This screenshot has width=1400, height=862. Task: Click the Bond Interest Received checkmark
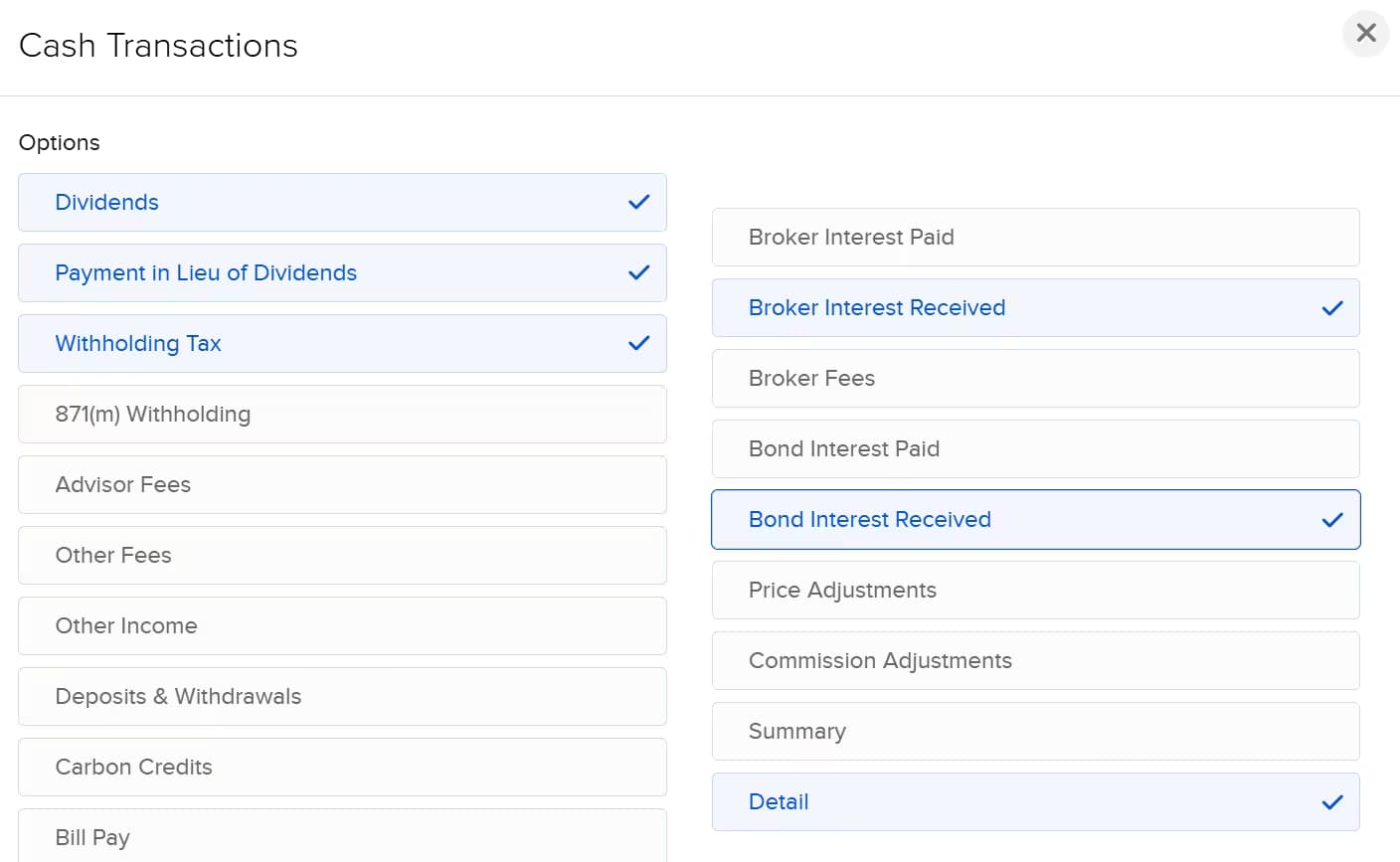(1332, 520)
